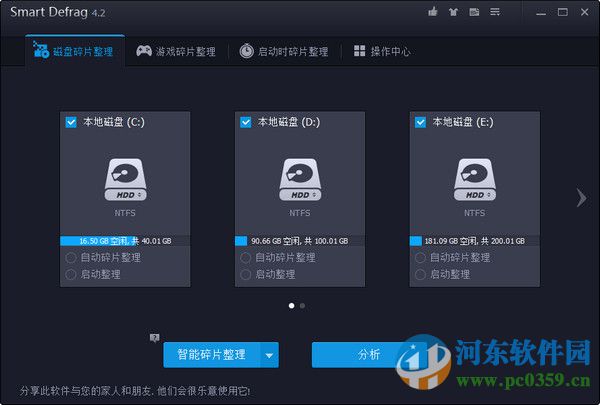Screen dimensions: 600x405
Task: Enable 自动碎片整理 for drive E:
Action: (420, 258)
